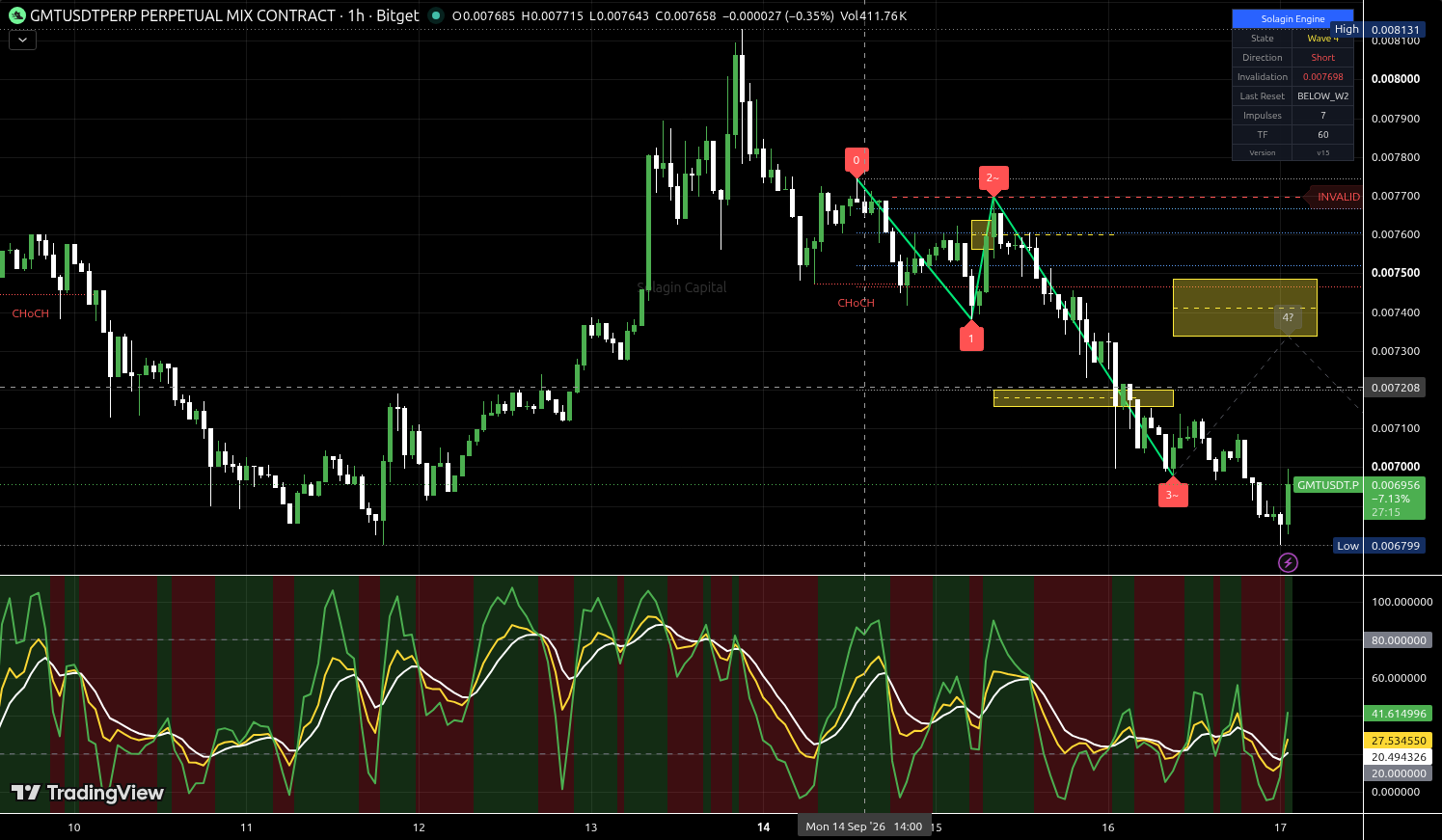1442x840 pixels.
Task: Click the 17 date label on time axis
Action: tap(1280, 826)
